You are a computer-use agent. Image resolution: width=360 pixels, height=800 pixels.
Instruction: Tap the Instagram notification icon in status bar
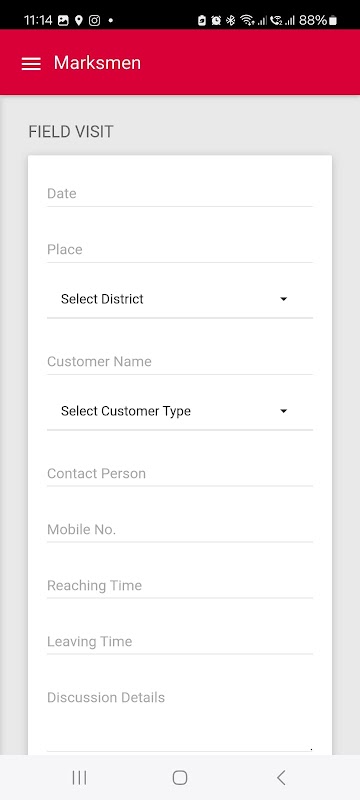pyautogui.click(x=94, y=20)
